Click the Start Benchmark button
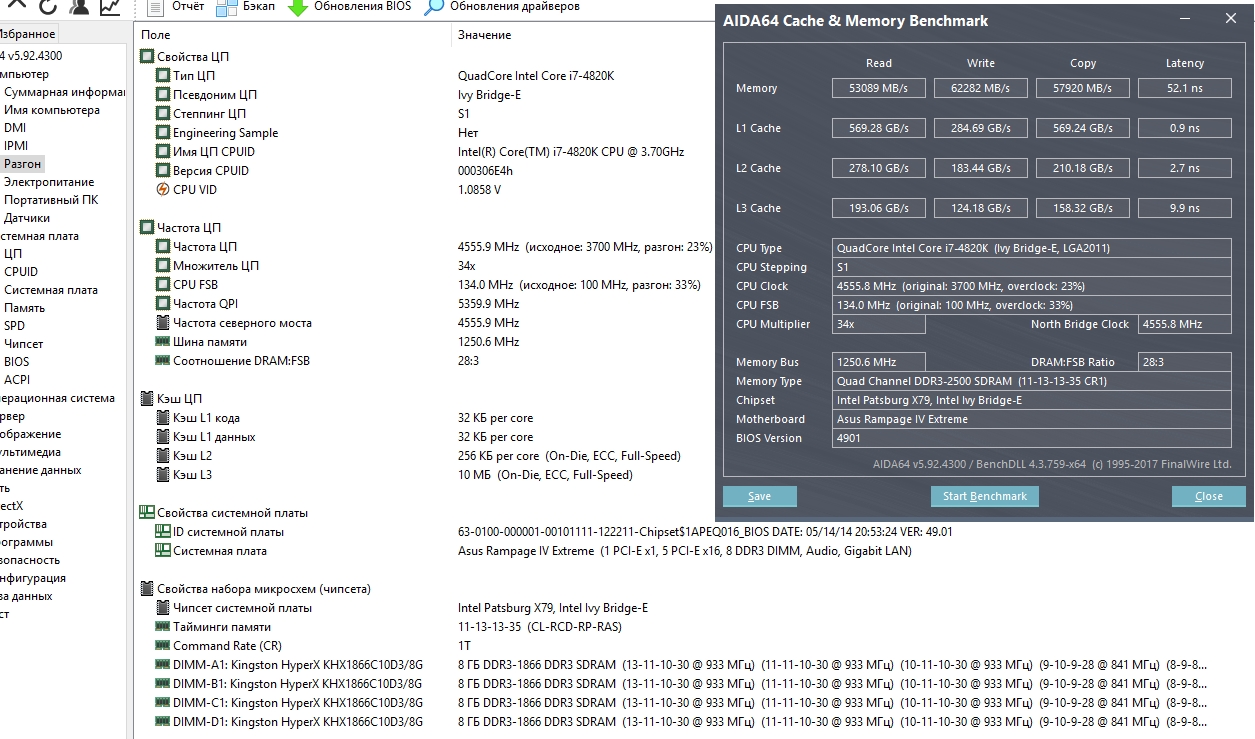This screenshot has width=1255, height=739. [x=985, y=496]
